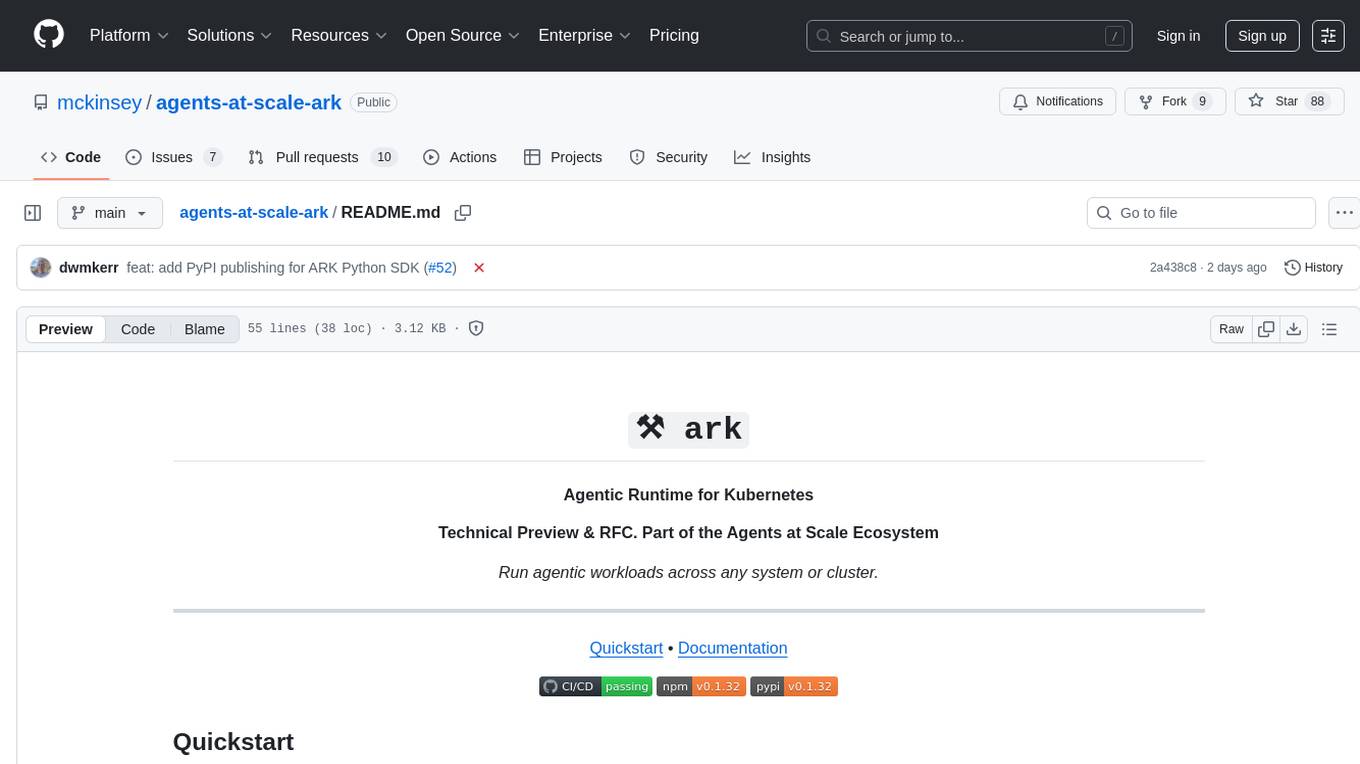Go to agents-at-scale-ark breadcrumb folder

(x=254, y=212)
